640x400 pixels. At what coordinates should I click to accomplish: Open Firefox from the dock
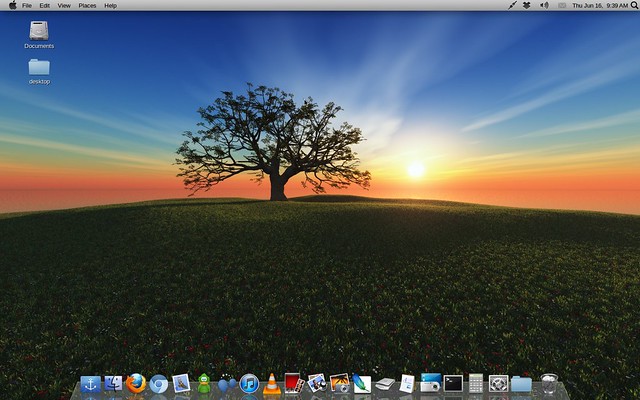click(x=136, y=384)
